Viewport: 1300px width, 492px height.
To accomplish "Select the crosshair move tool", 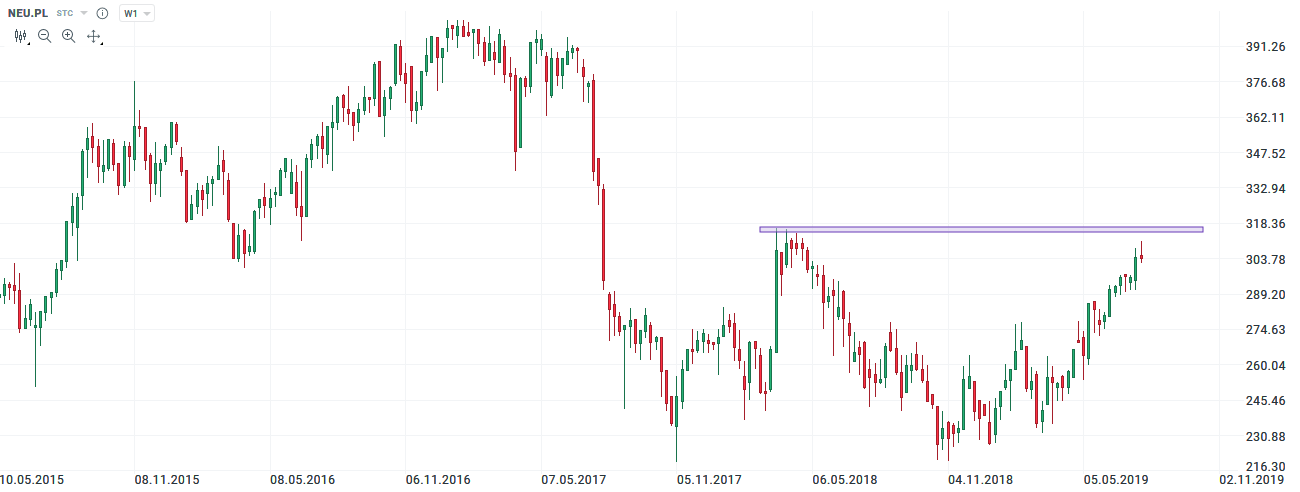I will 94,36.
